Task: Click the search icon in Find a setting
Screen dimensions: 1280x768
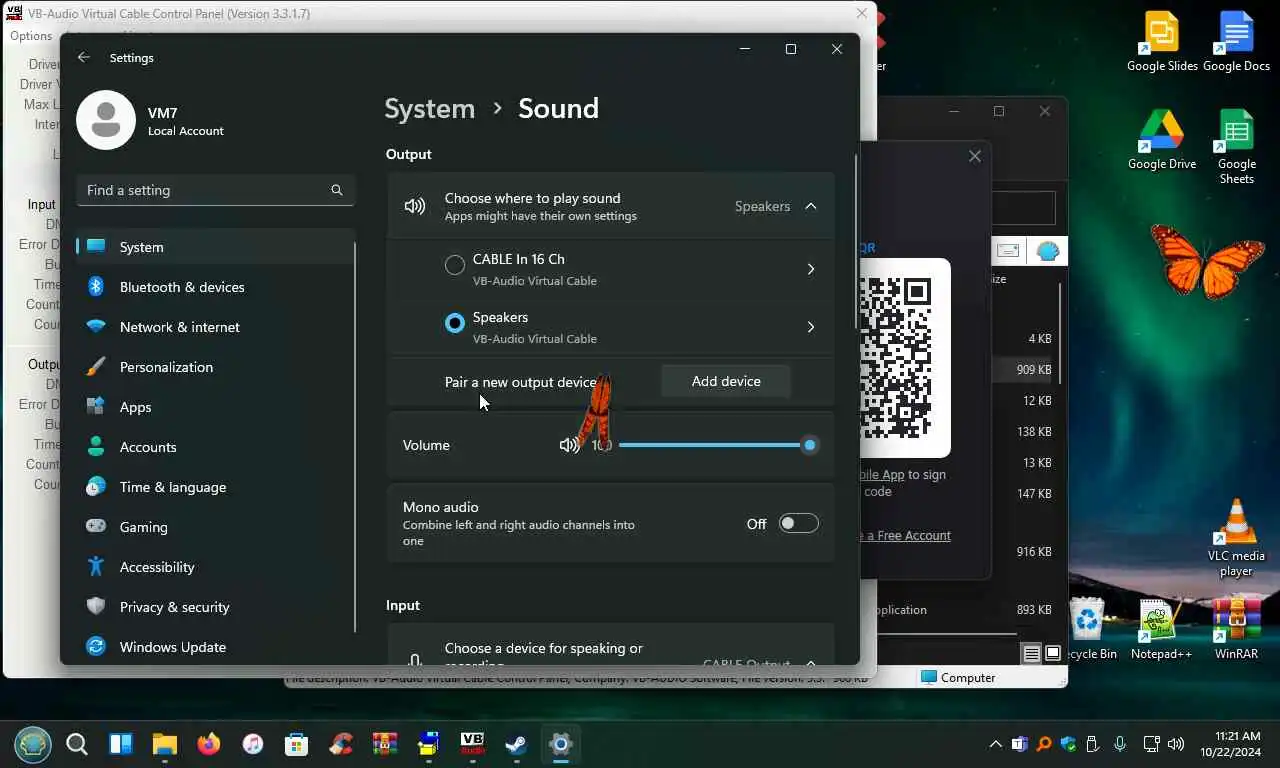Action: (x=337, y=190)
